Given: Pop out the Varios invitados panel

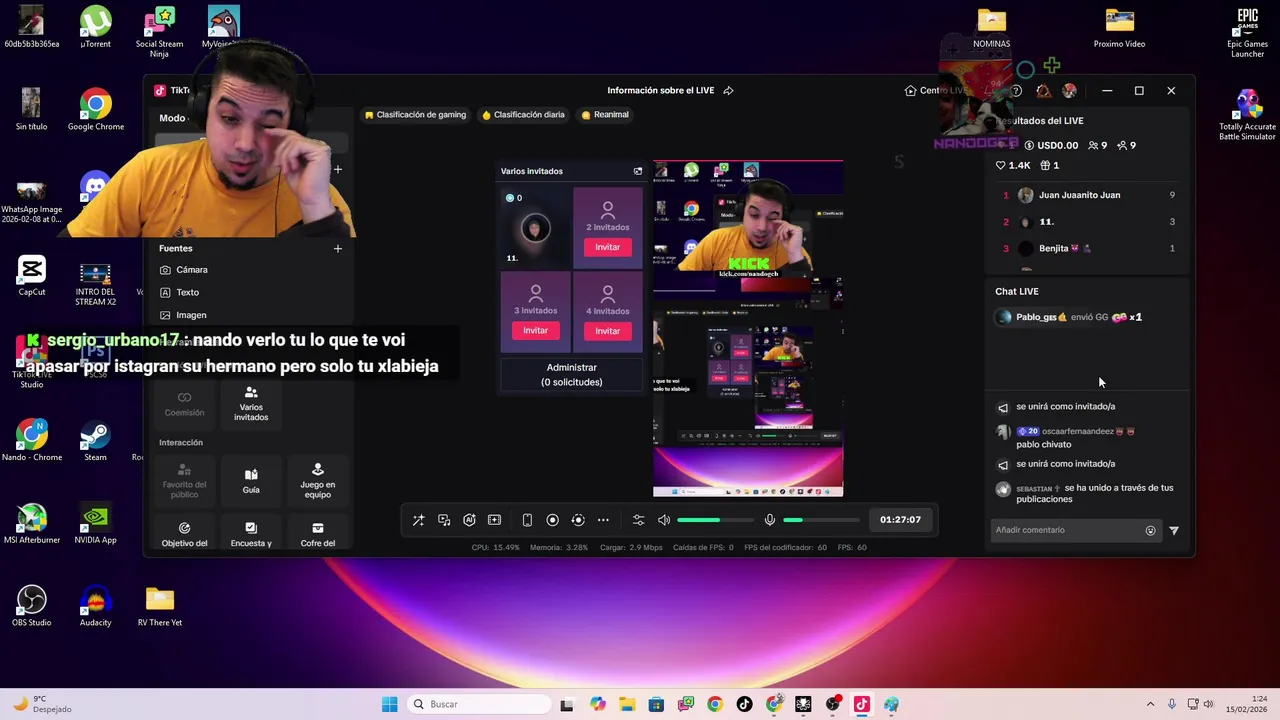Looking at the screenshot, I should point(638,171).
